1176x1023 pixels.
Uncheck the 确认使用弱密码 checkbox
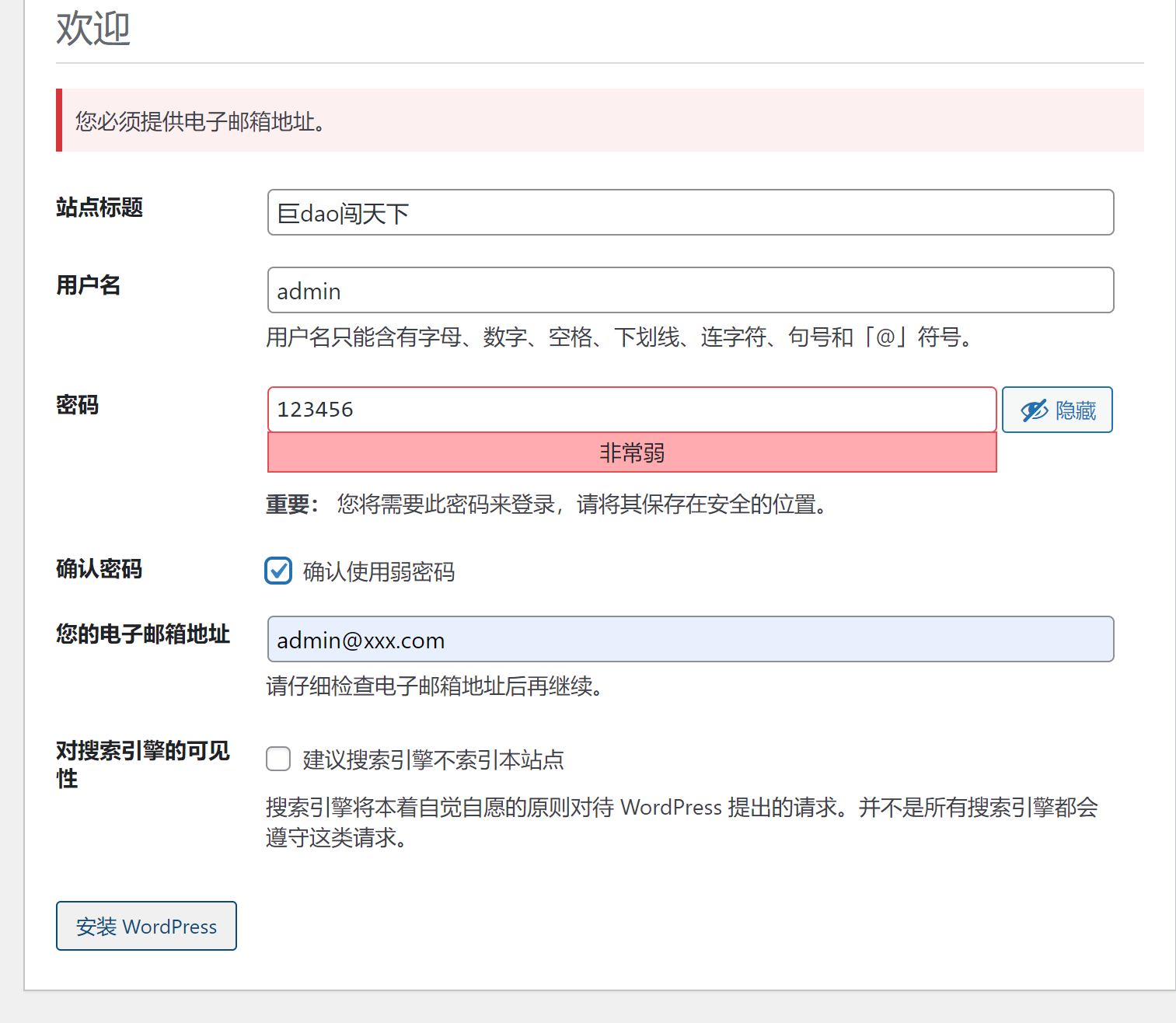[x=278, y=571]
